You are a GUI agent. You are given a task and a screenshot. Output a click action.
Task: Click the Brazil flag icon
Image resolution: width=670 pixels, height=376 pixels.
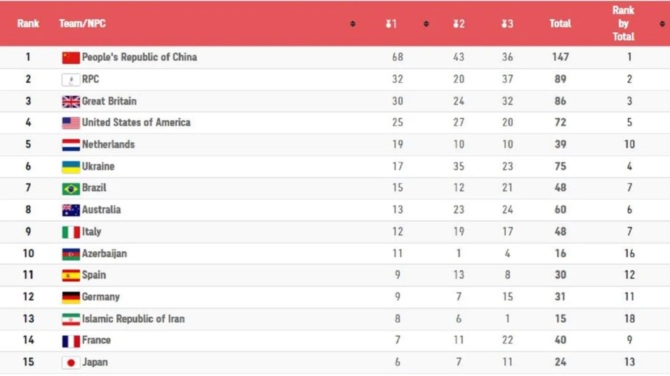pyautogui.click(x=71, y=188)
